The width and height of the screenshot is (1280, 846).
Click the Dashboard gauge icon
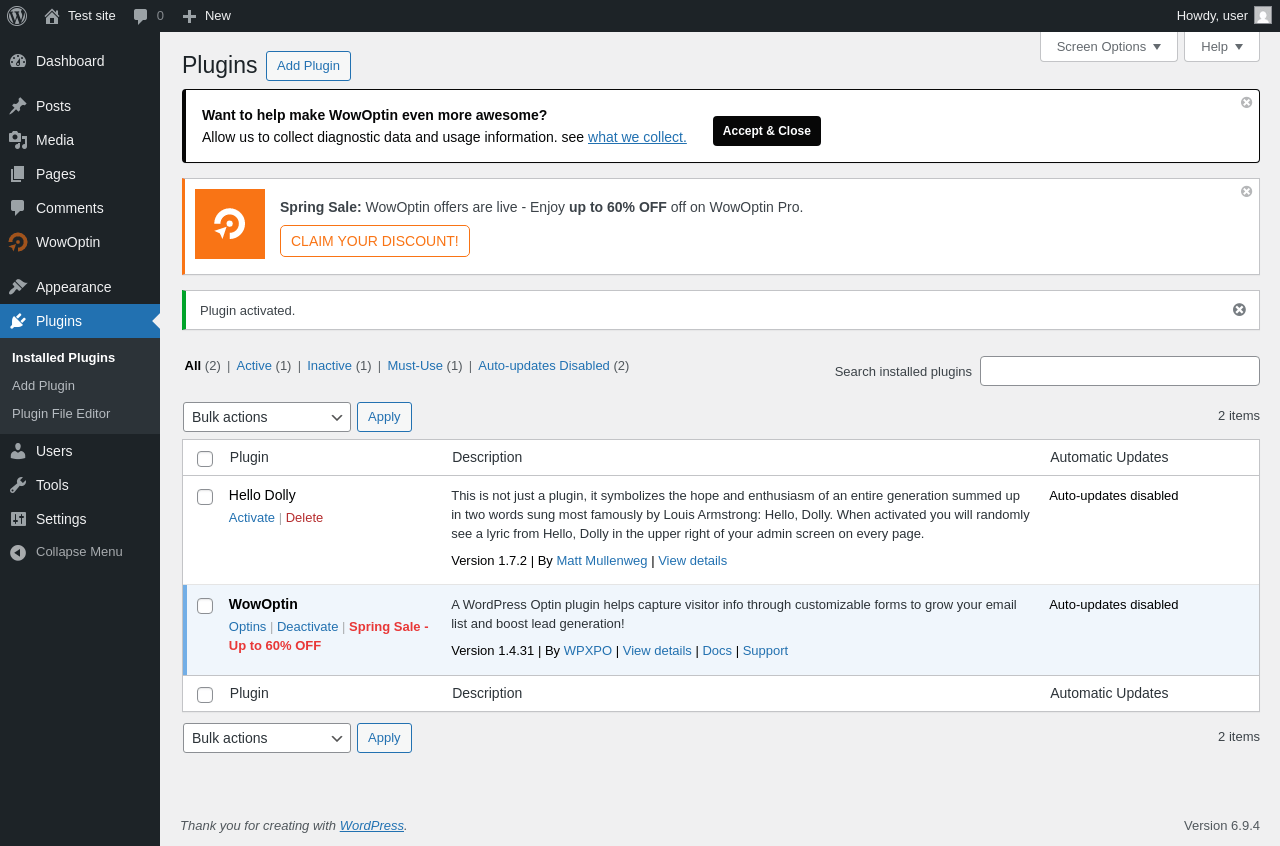[x=18, y=61]
